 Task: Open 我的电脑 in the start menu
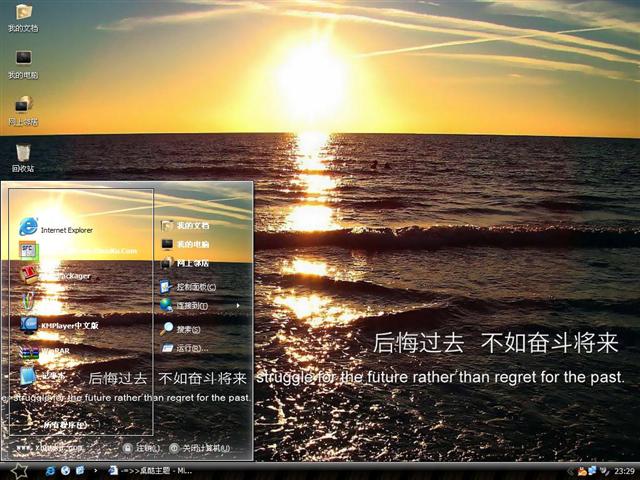point(185,244)
